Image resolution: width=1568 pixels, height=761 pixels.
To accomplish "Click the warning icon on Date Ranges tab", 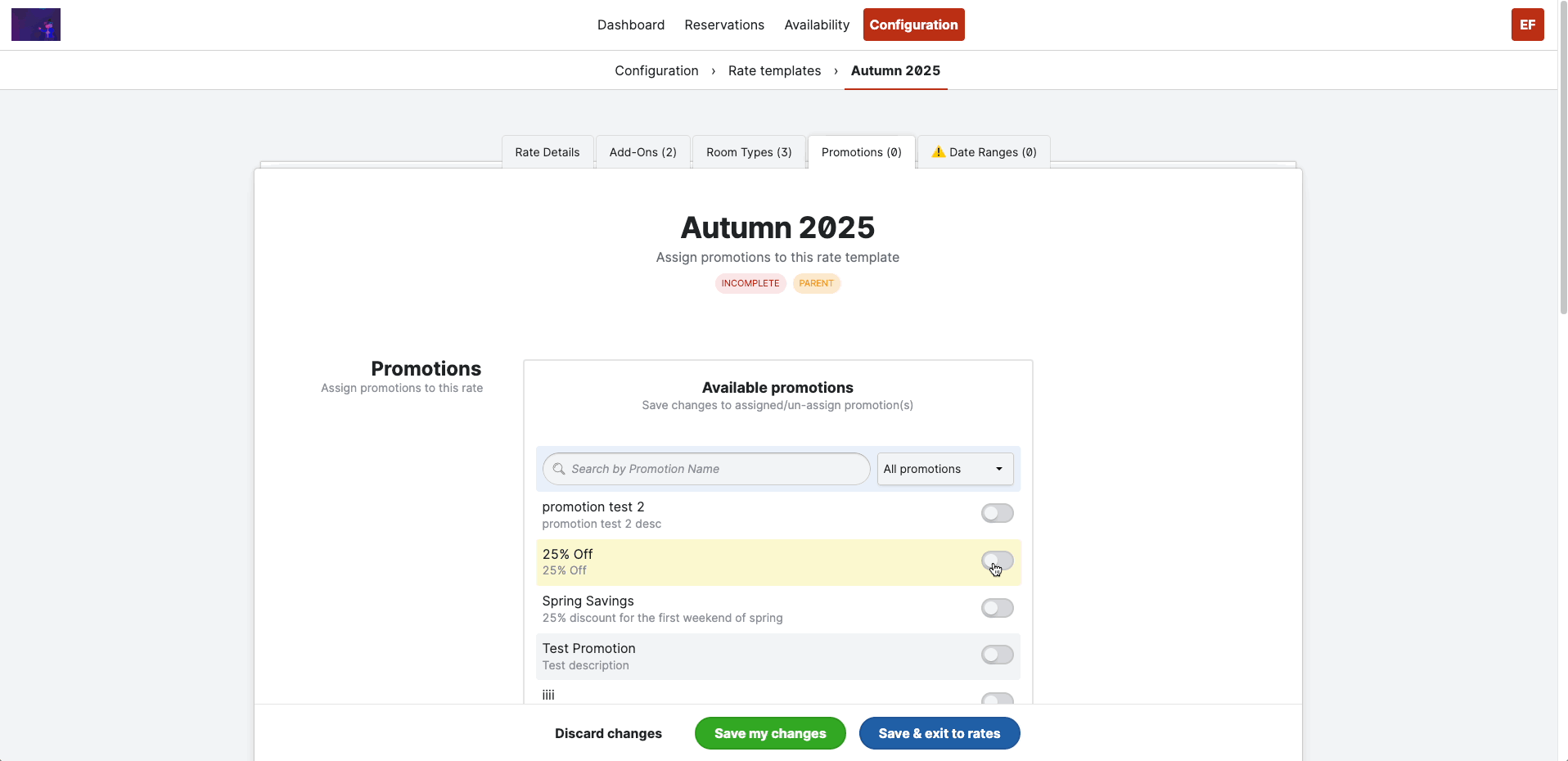I will coord(939,152).
